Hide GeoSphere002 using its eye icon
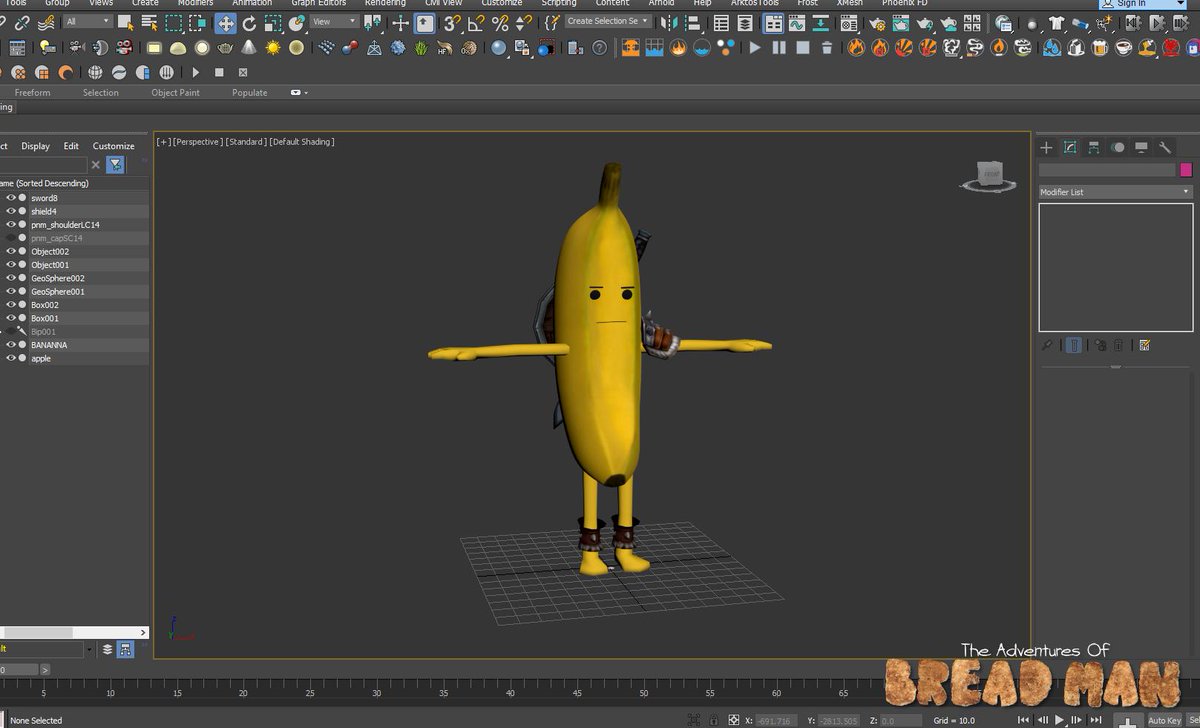1200x728 pixels. (x=11, y=278)
